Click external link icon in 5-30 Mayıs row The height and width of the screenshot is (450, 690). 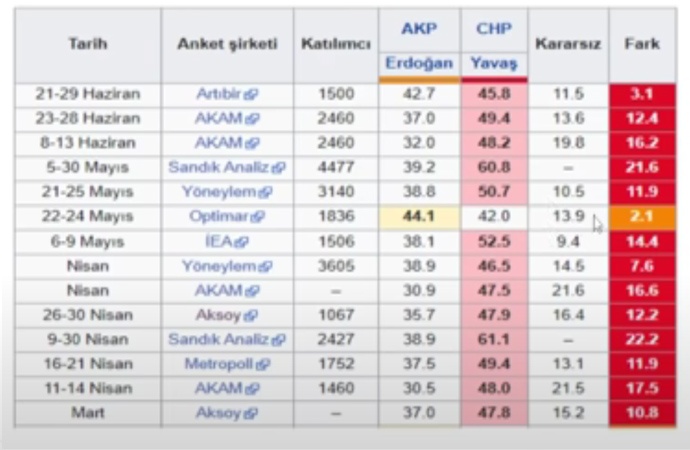coord(278,168)
